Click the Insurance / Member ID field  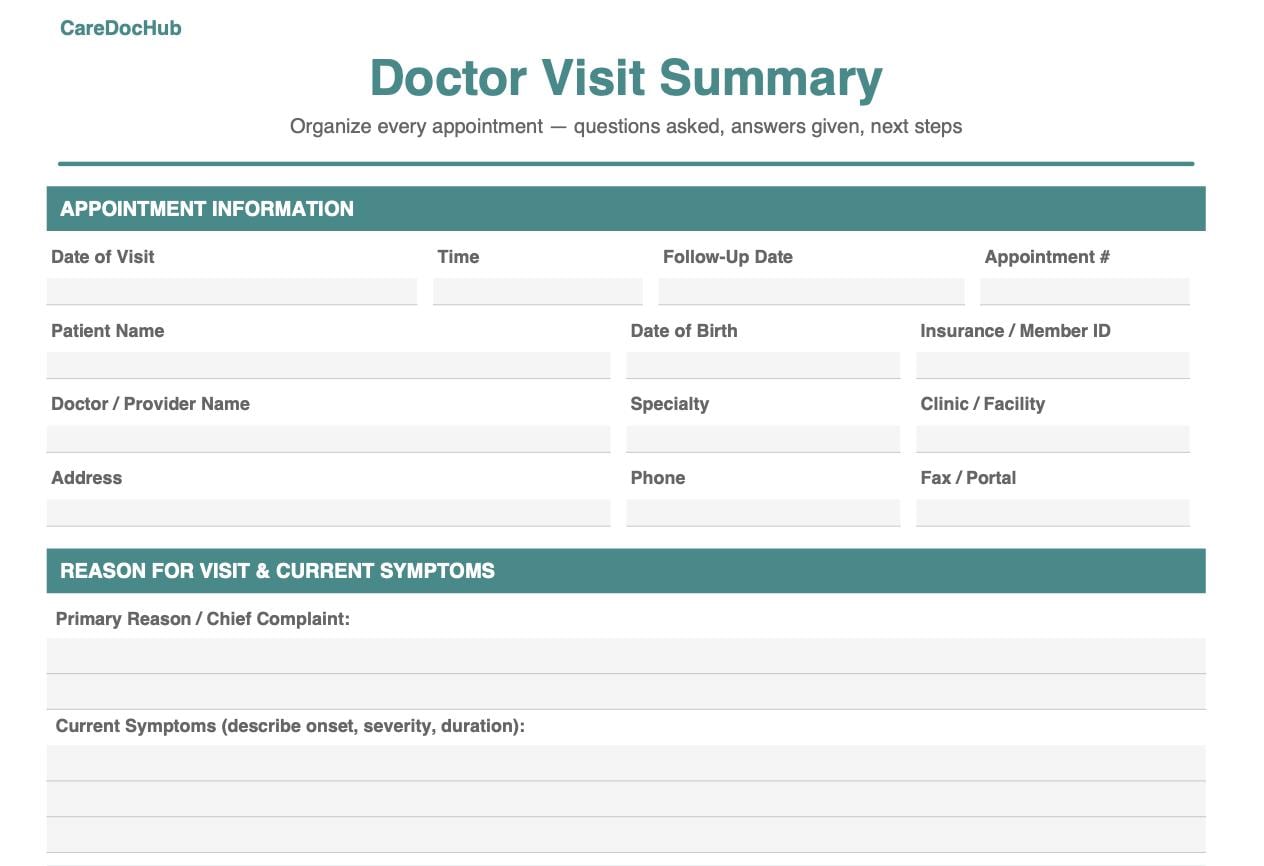click(1053, 365)
